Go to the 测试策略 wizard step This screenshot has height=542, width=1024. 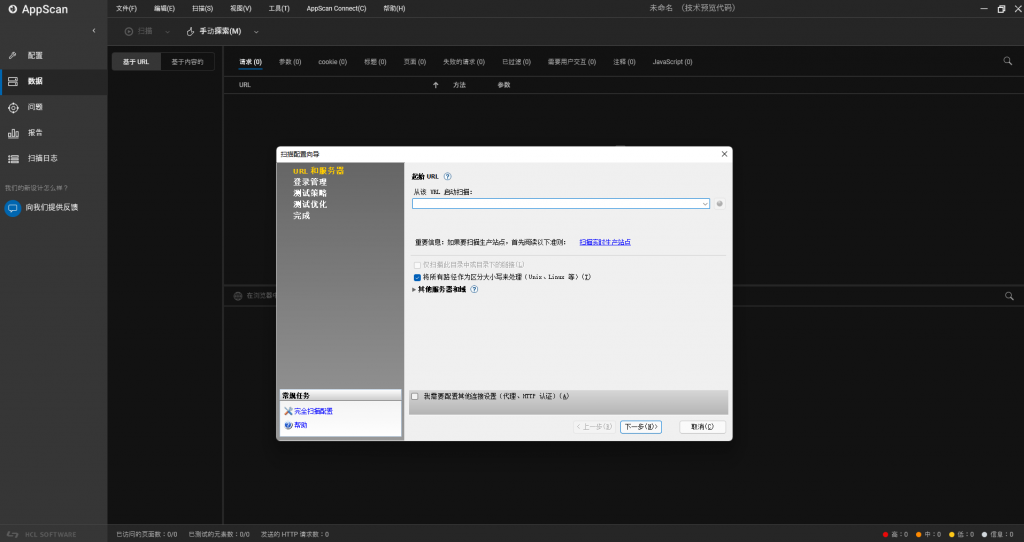tap(310, 193)
